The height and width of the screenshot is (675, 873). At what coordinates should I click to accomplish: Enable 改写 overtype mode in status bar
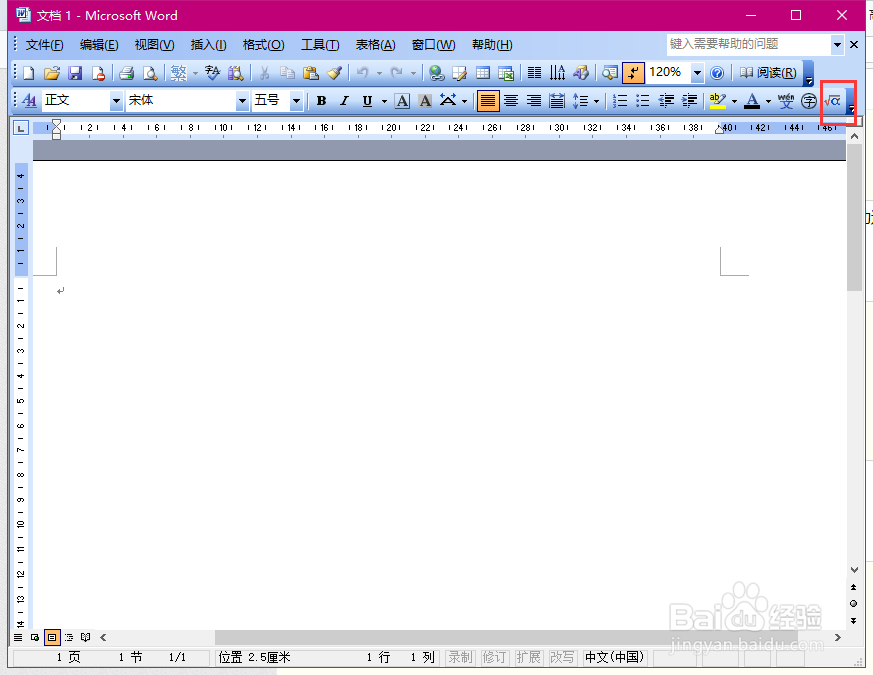[562, 657]
